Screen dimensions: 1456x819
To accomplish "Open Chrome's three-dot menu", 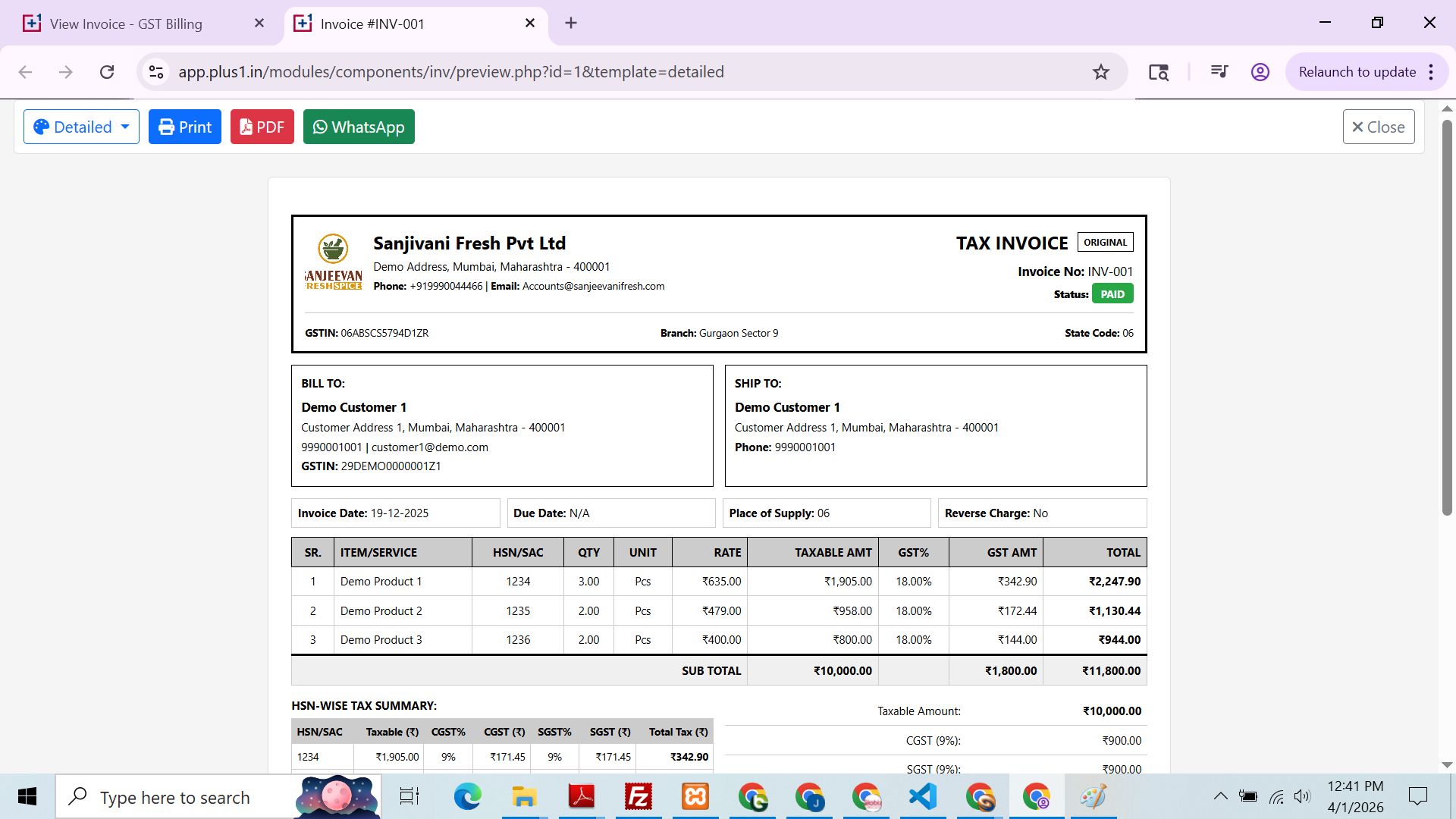I will point(1431,72).
